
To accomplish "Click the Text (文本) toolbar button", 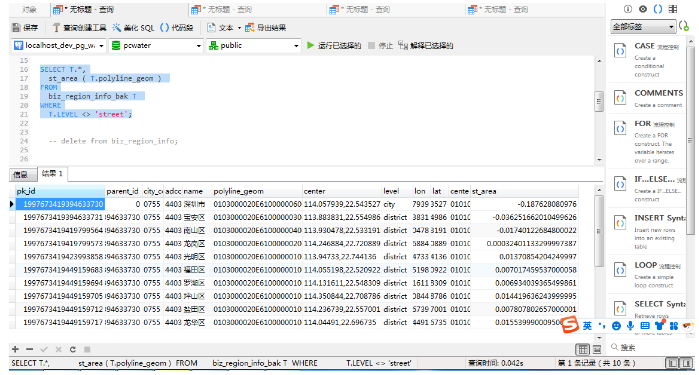I will click(220, 28).
